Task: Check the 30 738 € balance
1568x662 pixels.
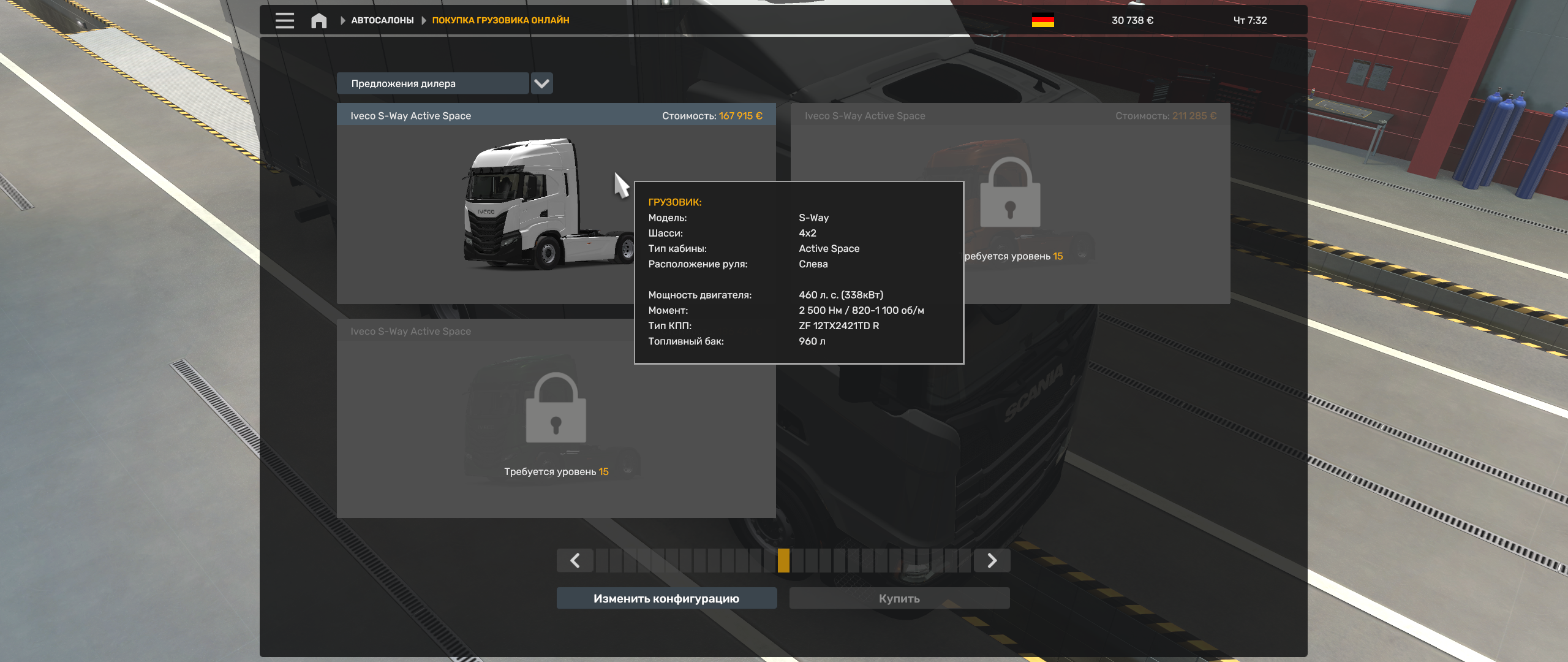Action: click(x=1133, y=20)
